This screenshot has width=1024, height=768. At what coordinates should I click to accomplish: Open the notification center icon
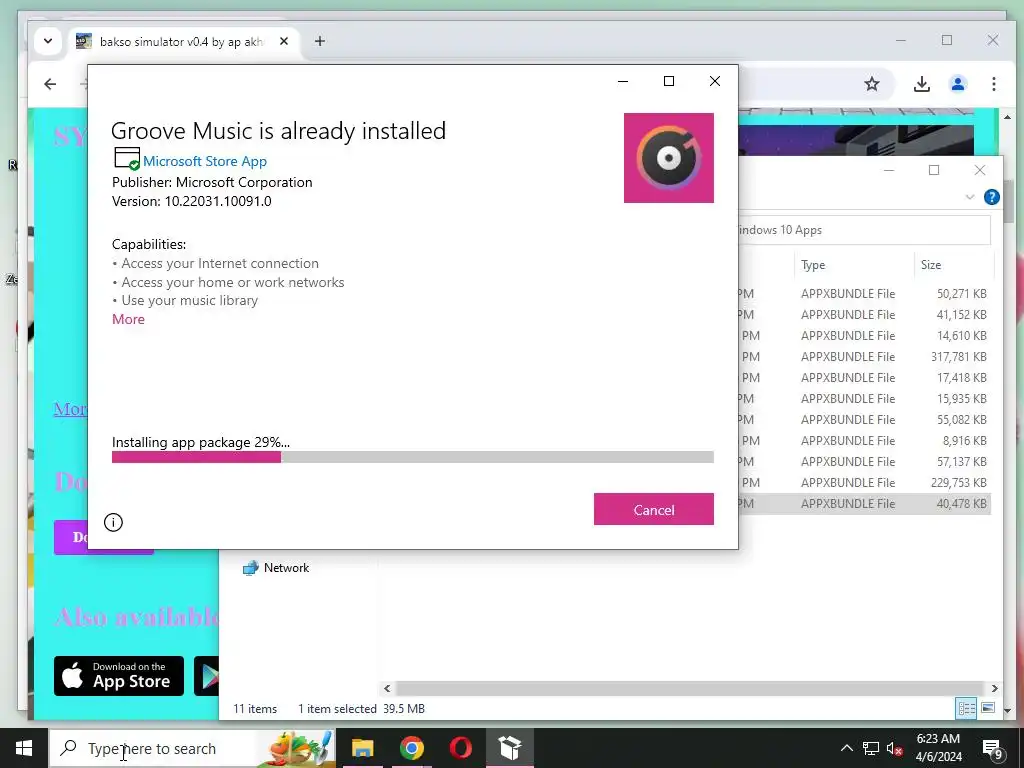pyautogui.click(x=993, y=749)
